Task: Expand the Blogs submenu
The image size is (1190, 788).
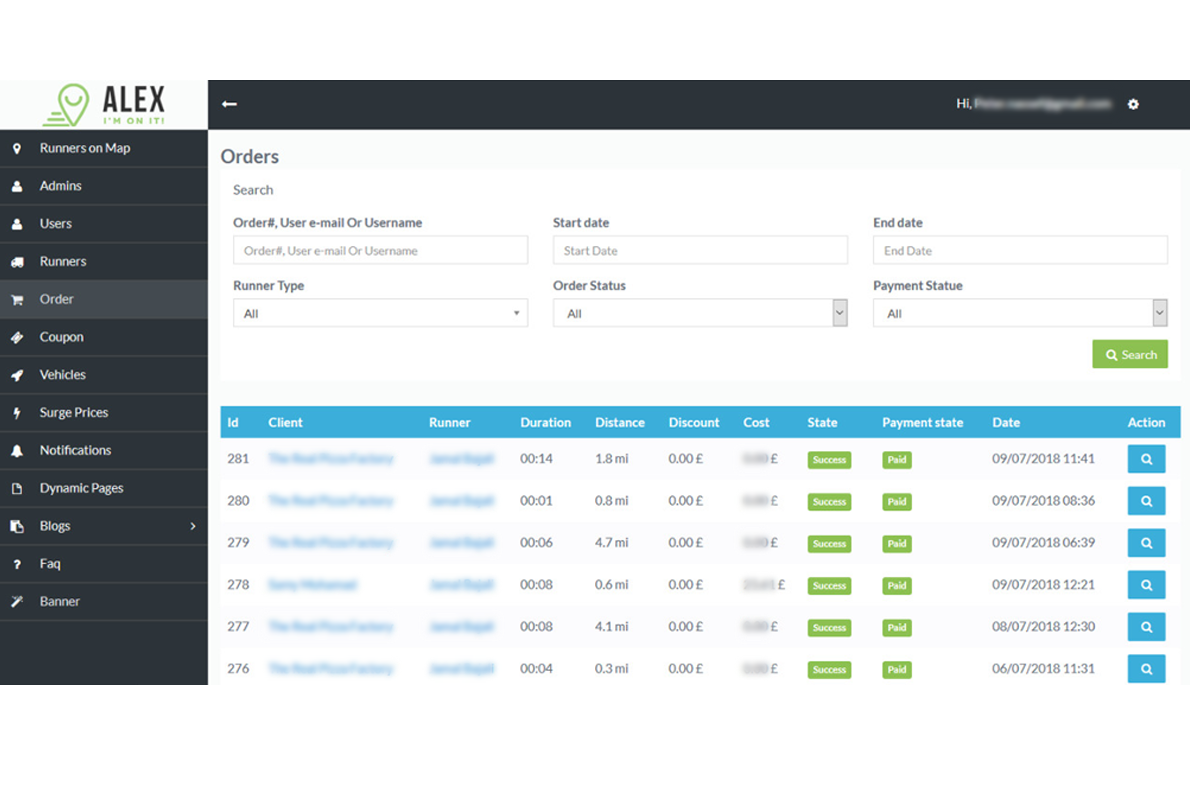Action: (193, 526)
